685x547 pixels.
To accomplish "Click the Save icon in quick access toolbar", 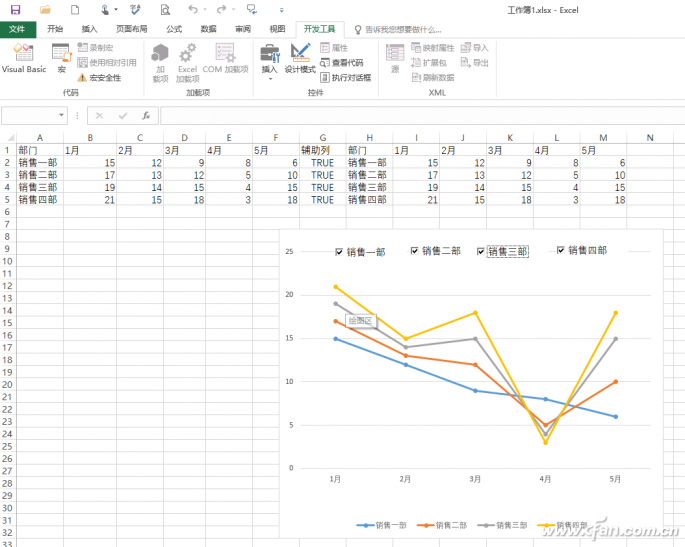I will [15, 10].
